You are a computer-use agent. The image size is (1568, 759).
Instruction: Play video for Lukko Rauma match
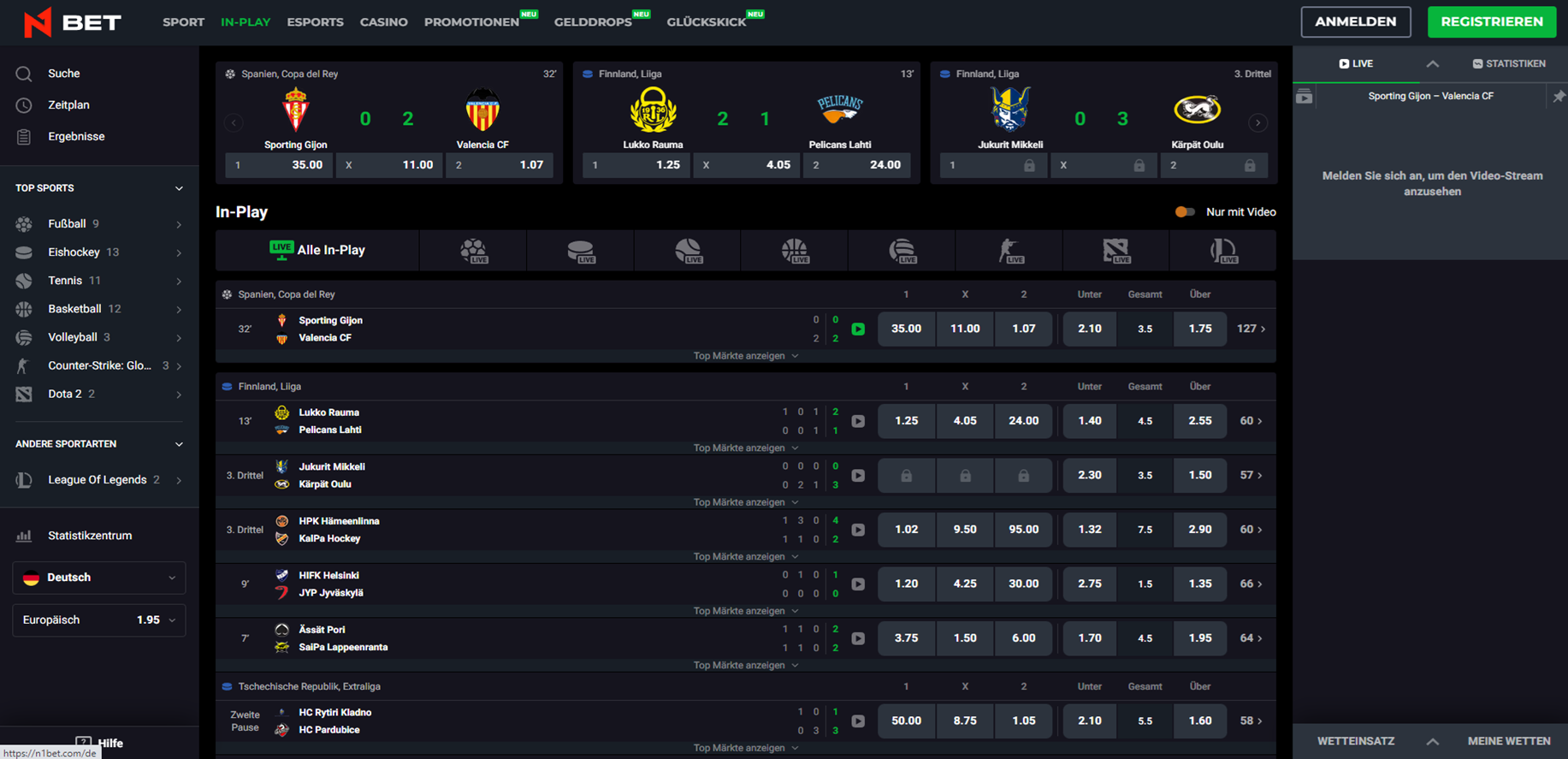coord(858,421)
